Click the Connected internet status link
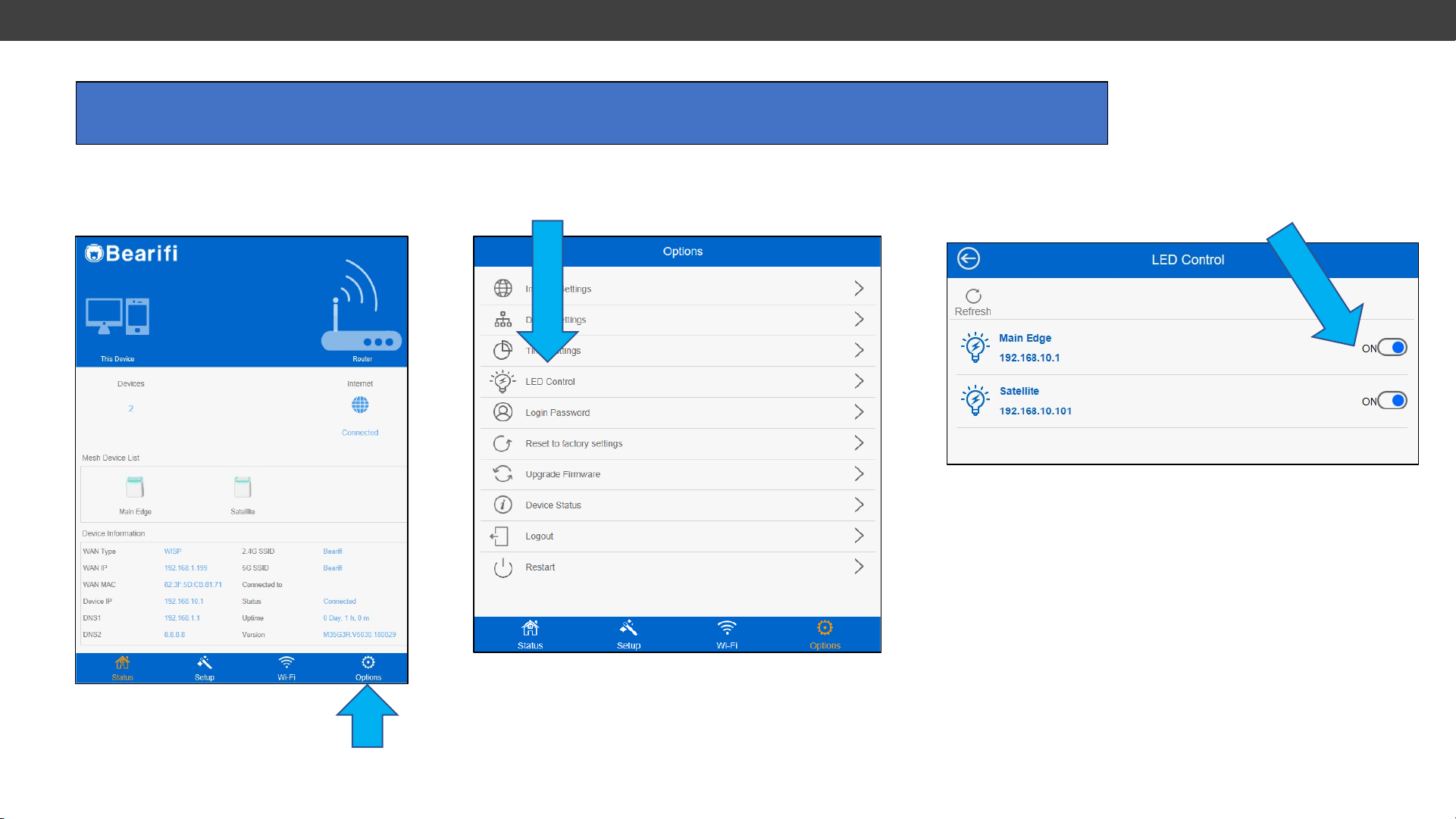 pyautogui.click(x=360, y=433)
